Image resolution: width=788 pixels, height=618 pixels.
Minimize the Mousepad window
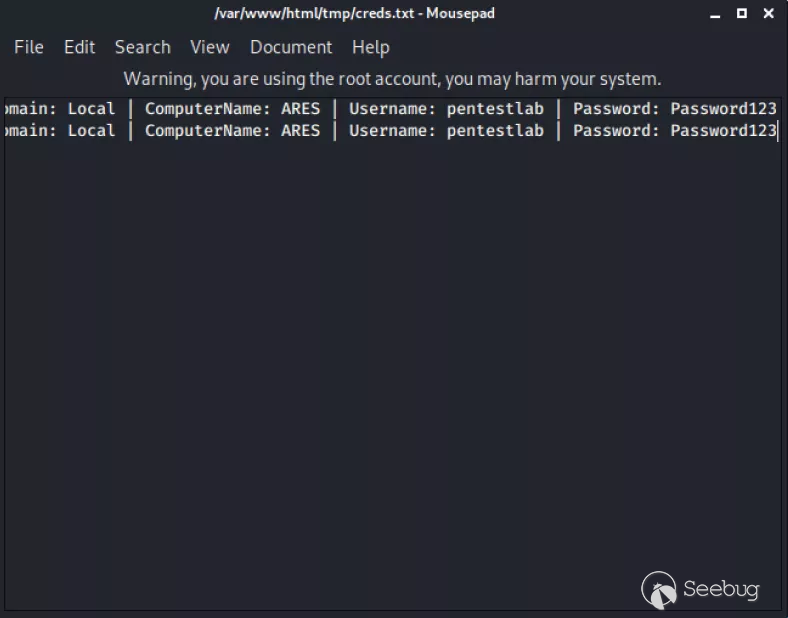(x=715, y=14)
